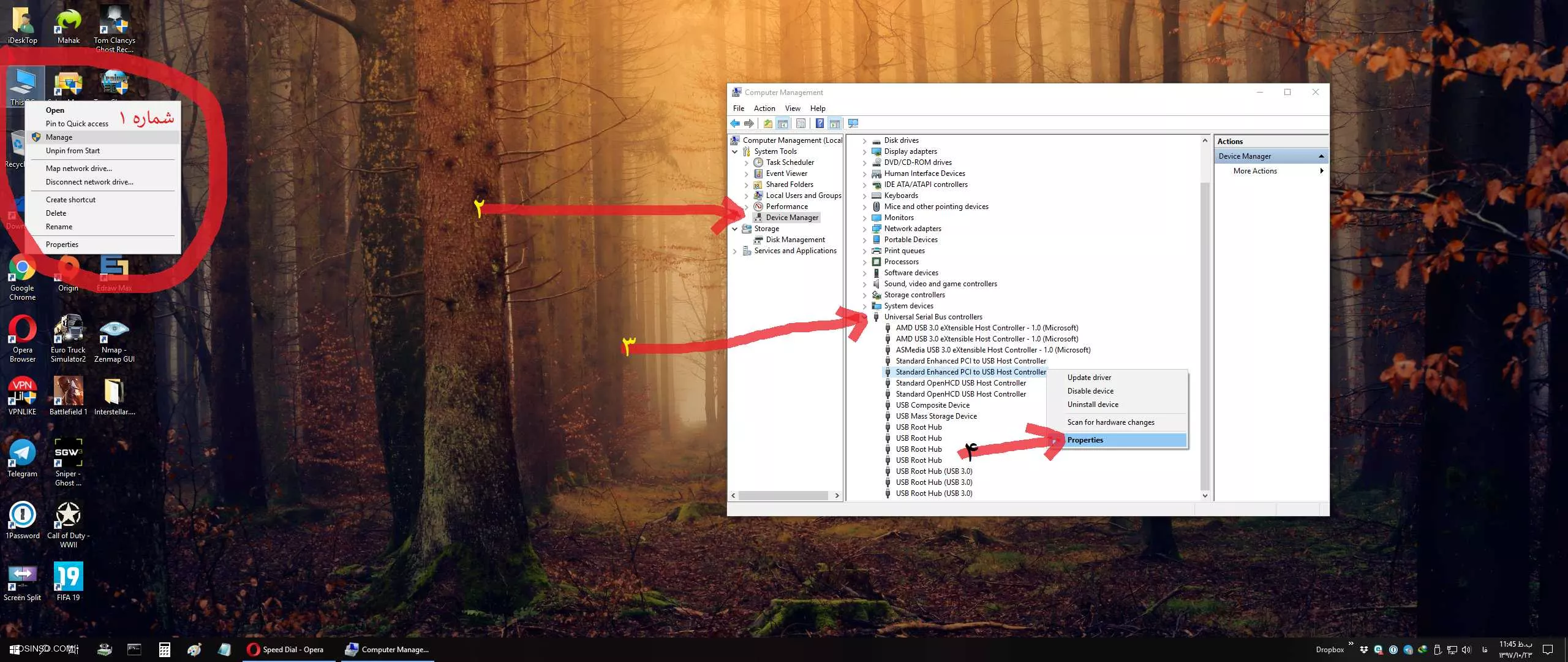
Task: Select ASMedia USB 3.0 eXtensible Host Controller
Action: 992,350
